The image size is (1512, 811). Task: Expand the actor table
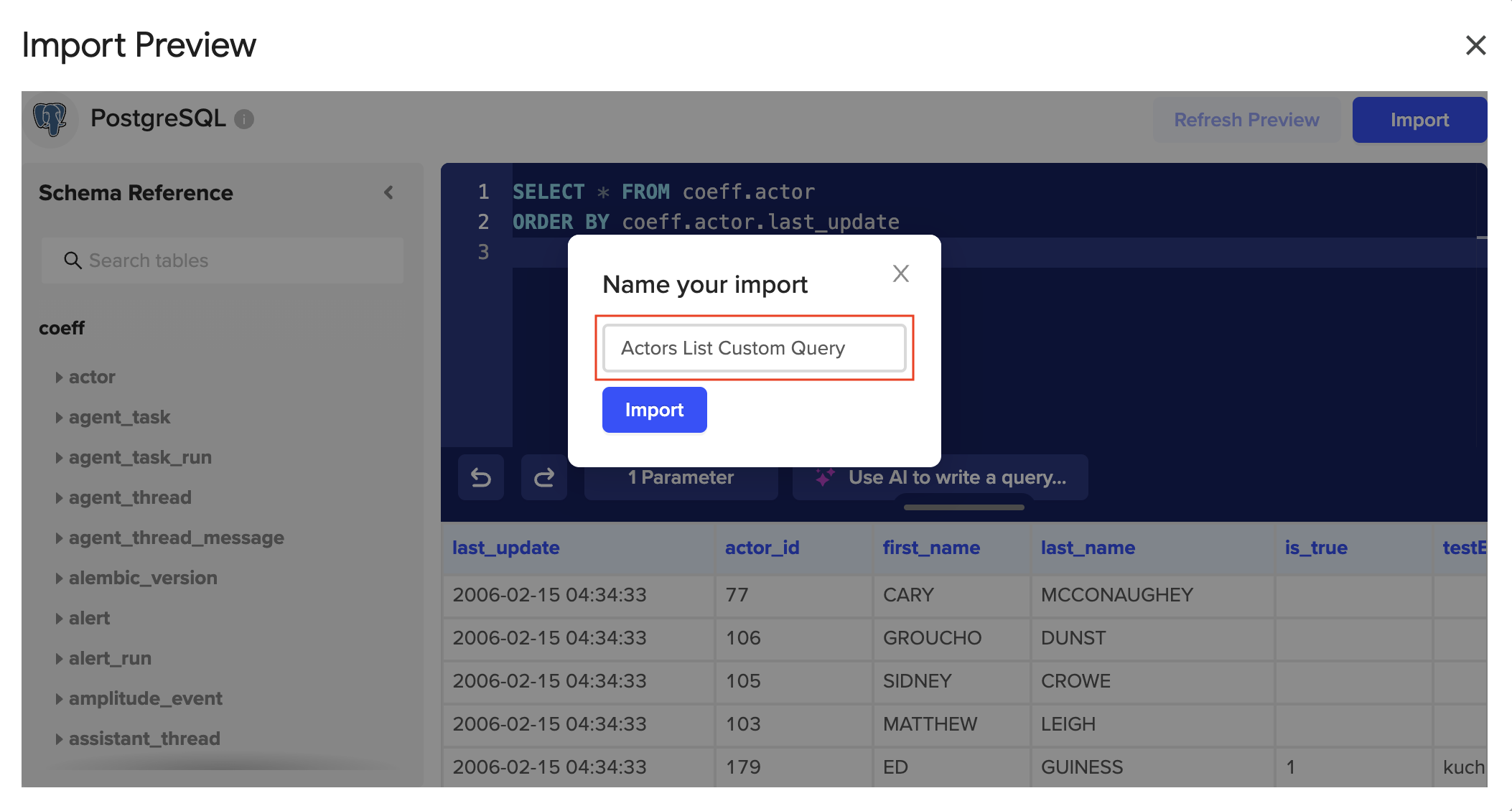point(59,378)
